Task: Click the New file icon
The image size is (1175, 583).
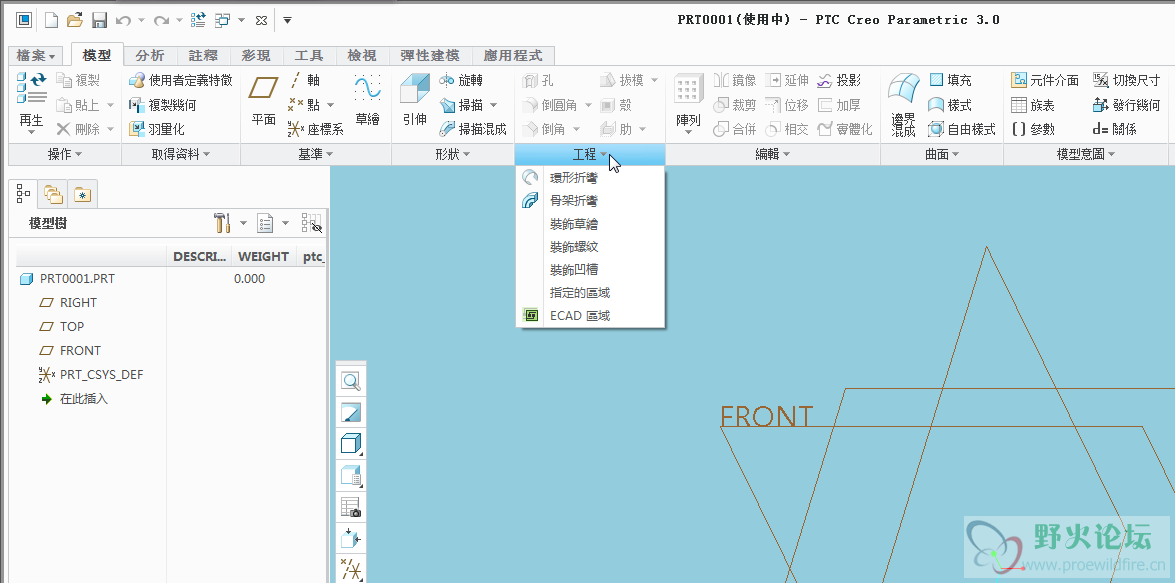Action: [51, 20]
